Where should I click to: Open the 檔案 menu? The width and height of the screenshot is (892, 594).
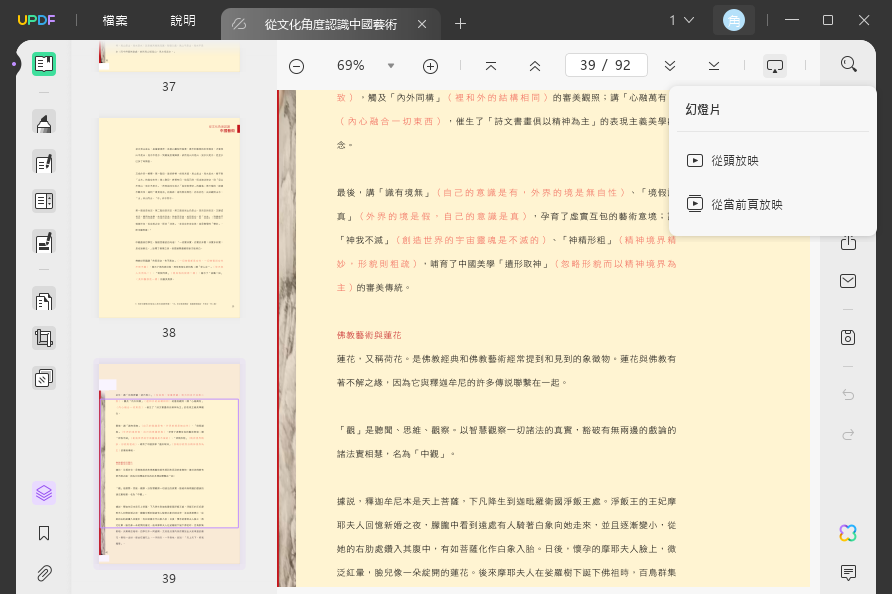[115, 20]
